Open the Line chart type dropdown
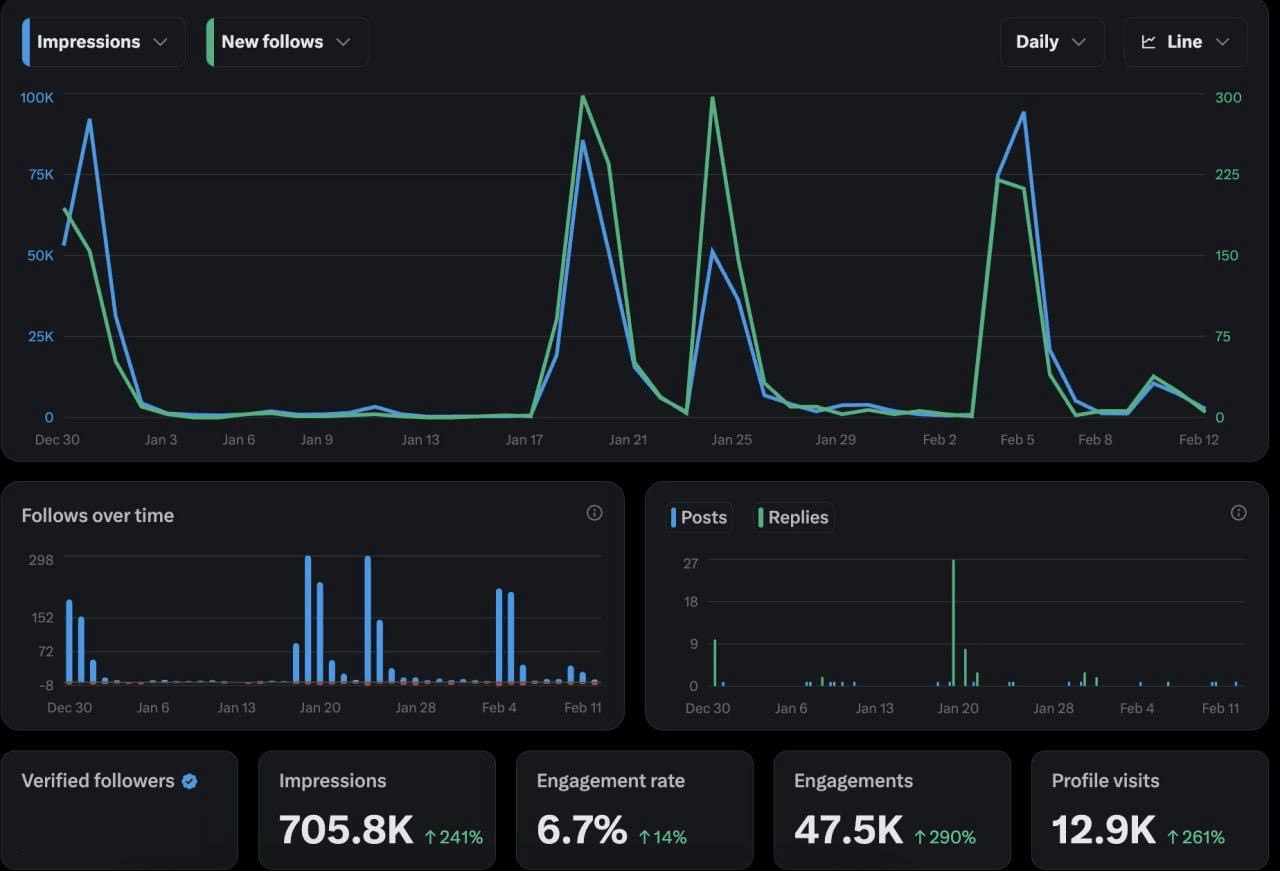This screenshot has height=871, width=1280. pos(1186,42)
